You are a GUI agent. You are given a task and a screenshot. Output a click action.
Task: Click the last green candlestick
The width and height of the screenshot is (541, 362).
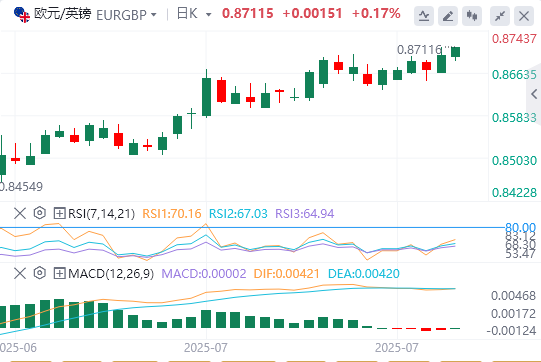[455, 52]
